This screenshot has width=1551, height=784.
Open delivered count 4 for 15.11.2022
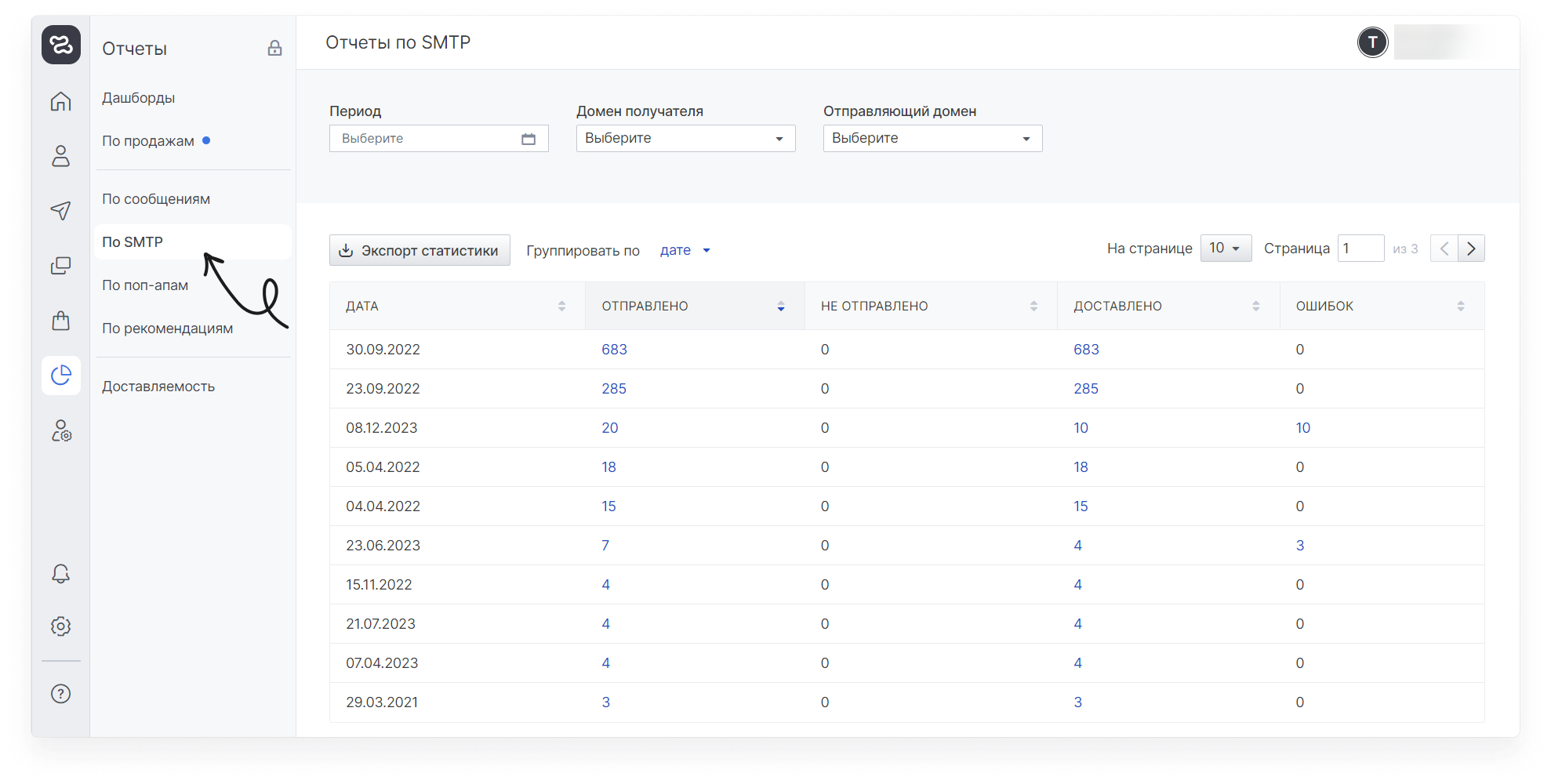click(1078, 585)
